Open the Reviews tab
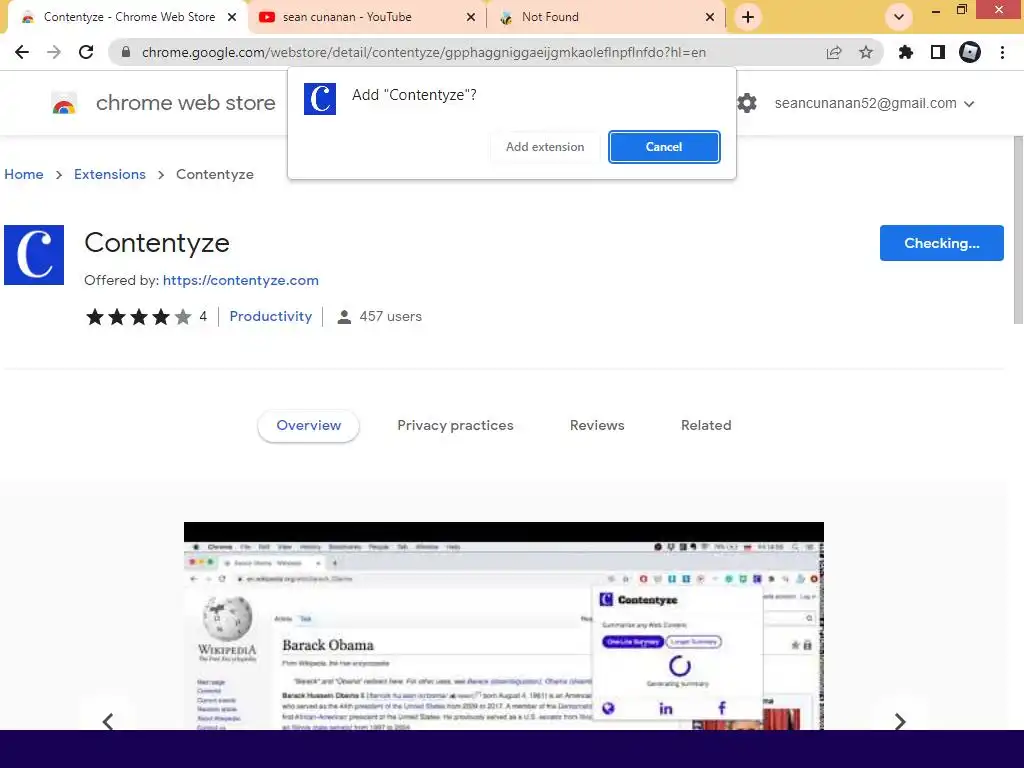Screen dimensions: 1024x768 point(597,426)
